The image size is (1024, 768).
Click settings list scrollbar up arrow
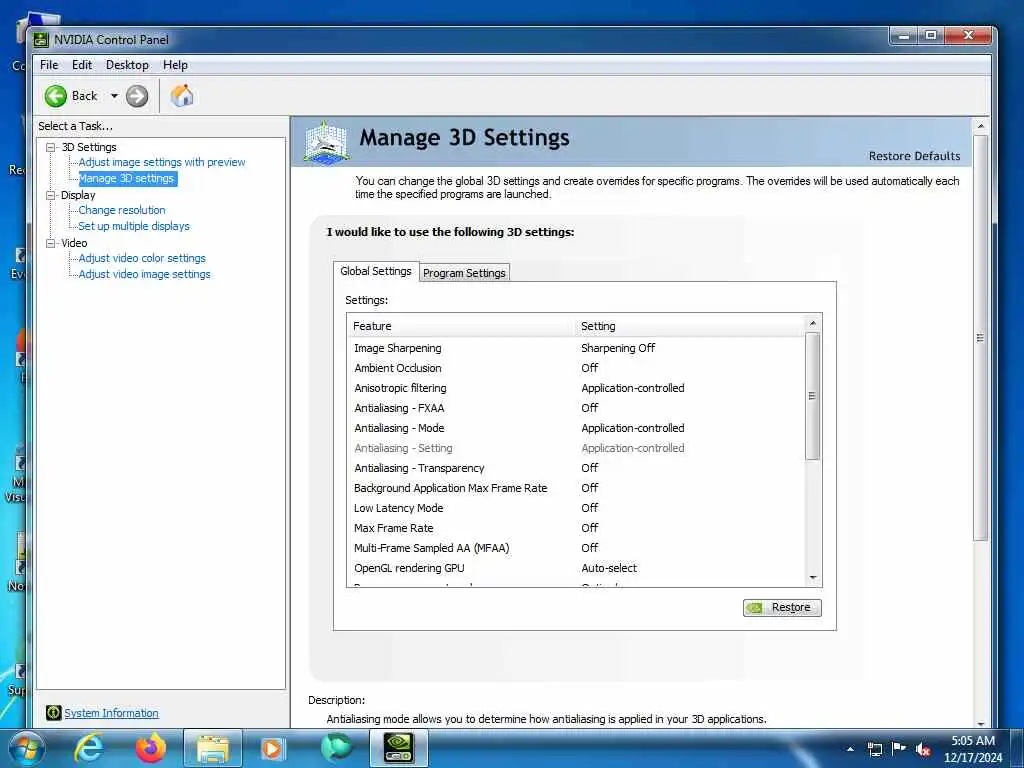pyautogui.click(x=813, y=323)
